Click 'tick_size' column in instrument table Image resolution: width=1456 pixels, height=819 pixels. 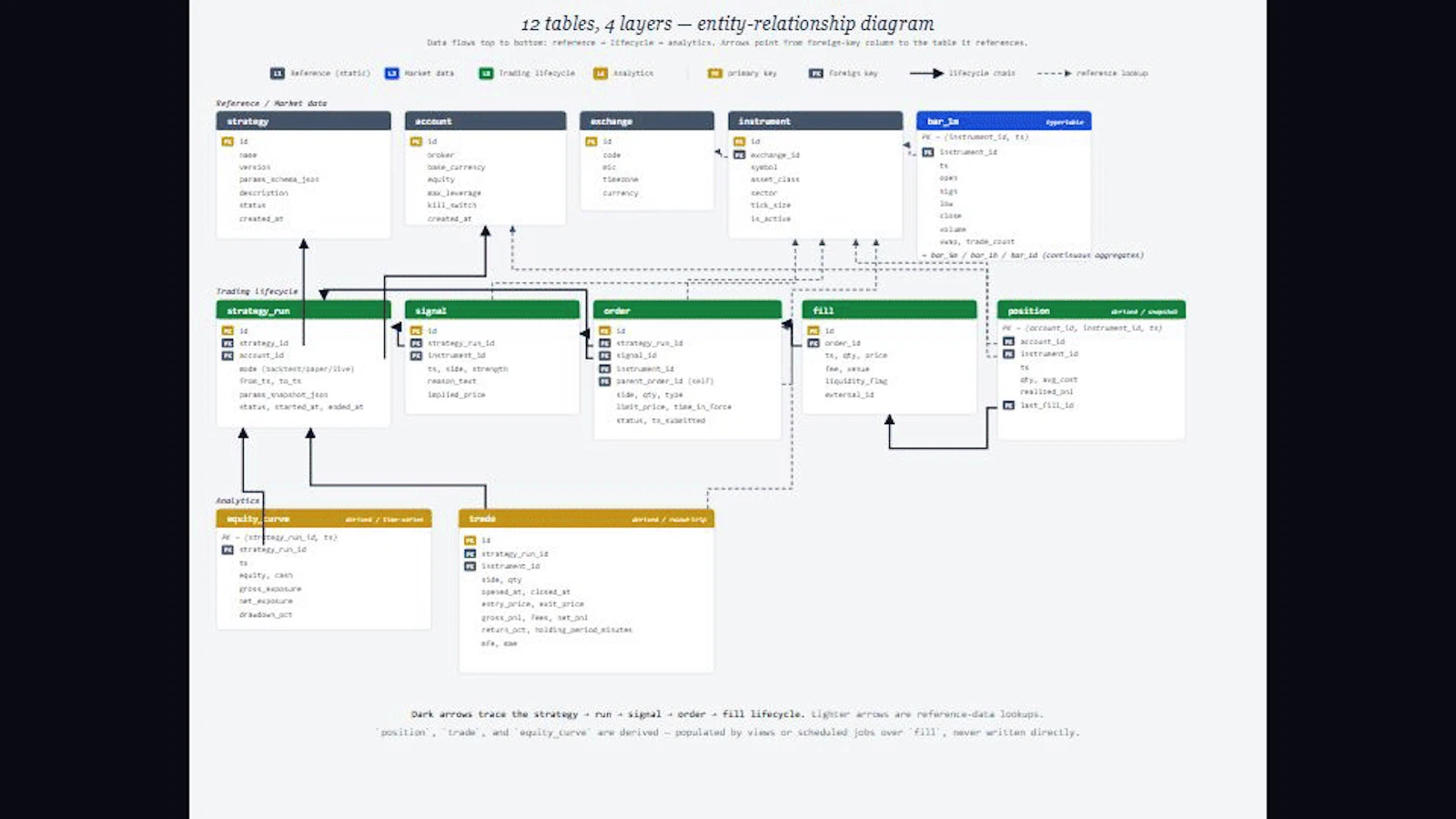(771, 205)
